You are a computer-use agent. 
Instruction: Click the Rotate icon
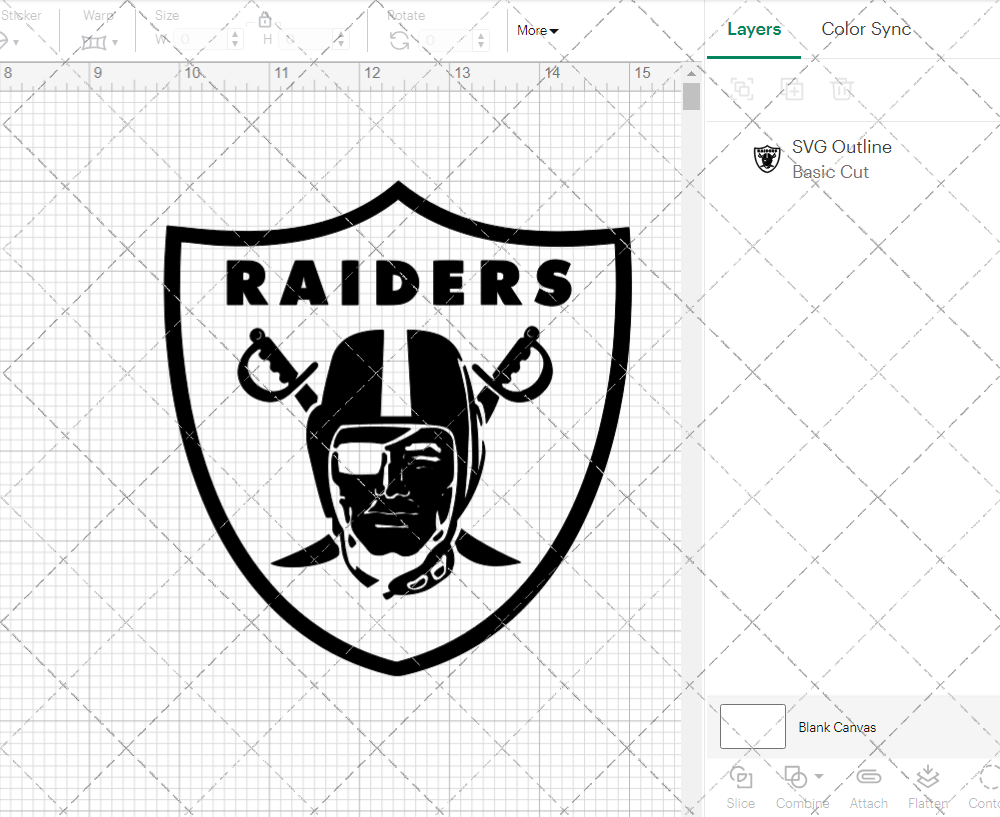coord(400,41)
